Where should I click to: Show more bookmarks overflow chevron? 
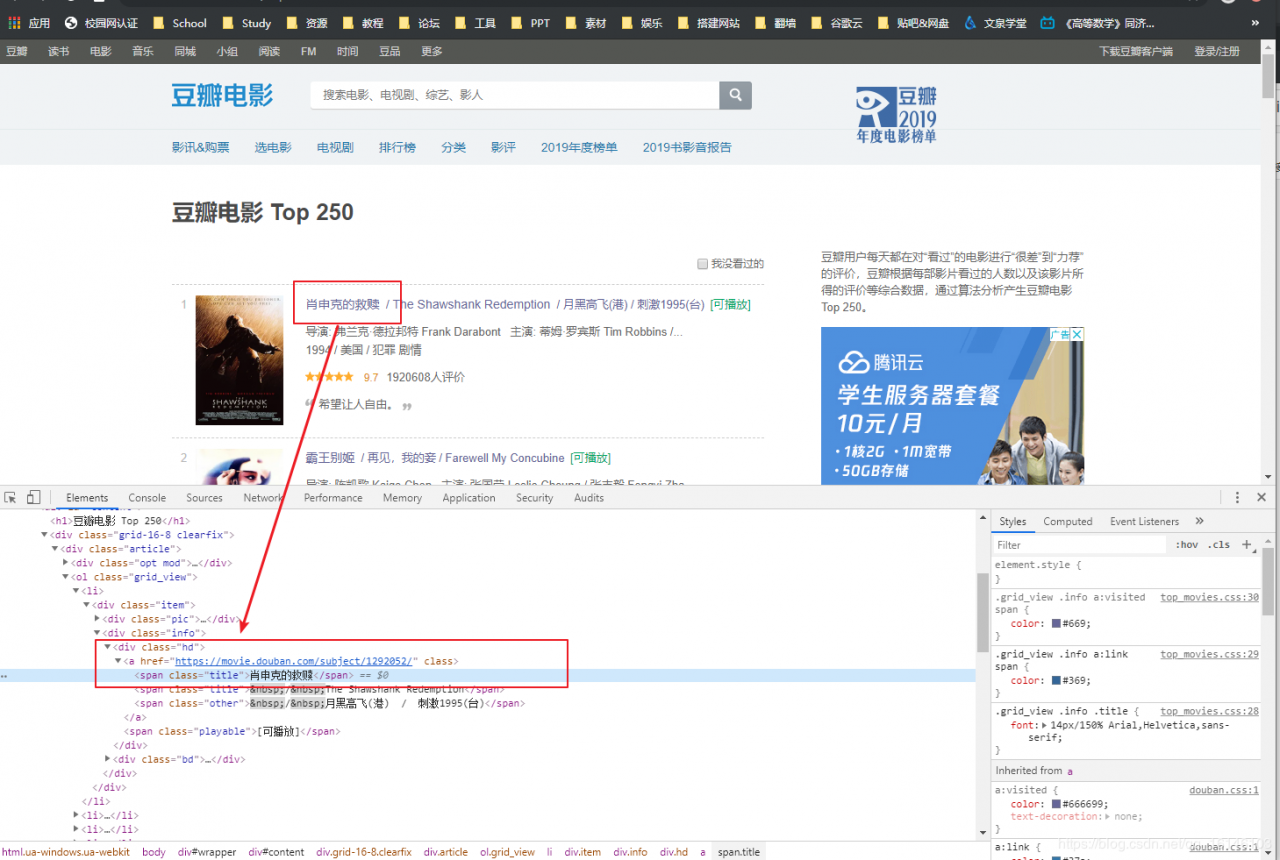(x=1256, y=23)
